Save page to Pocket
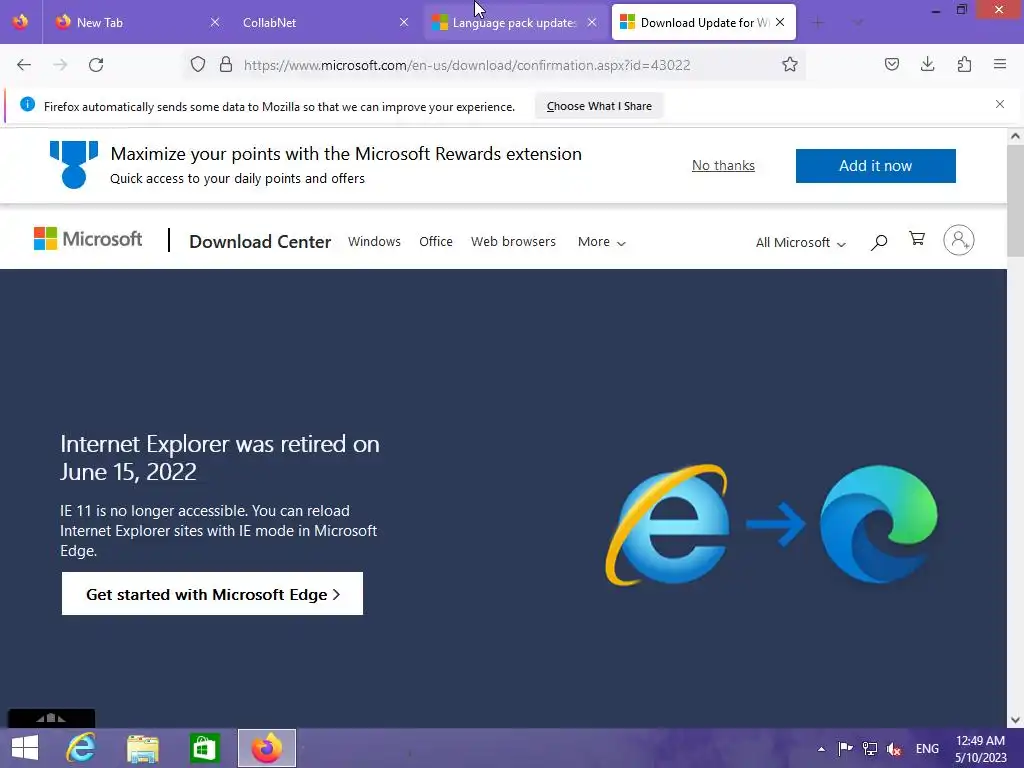Image resolution: width=1024 pixels, height=768 pixels. pos(891,64)
